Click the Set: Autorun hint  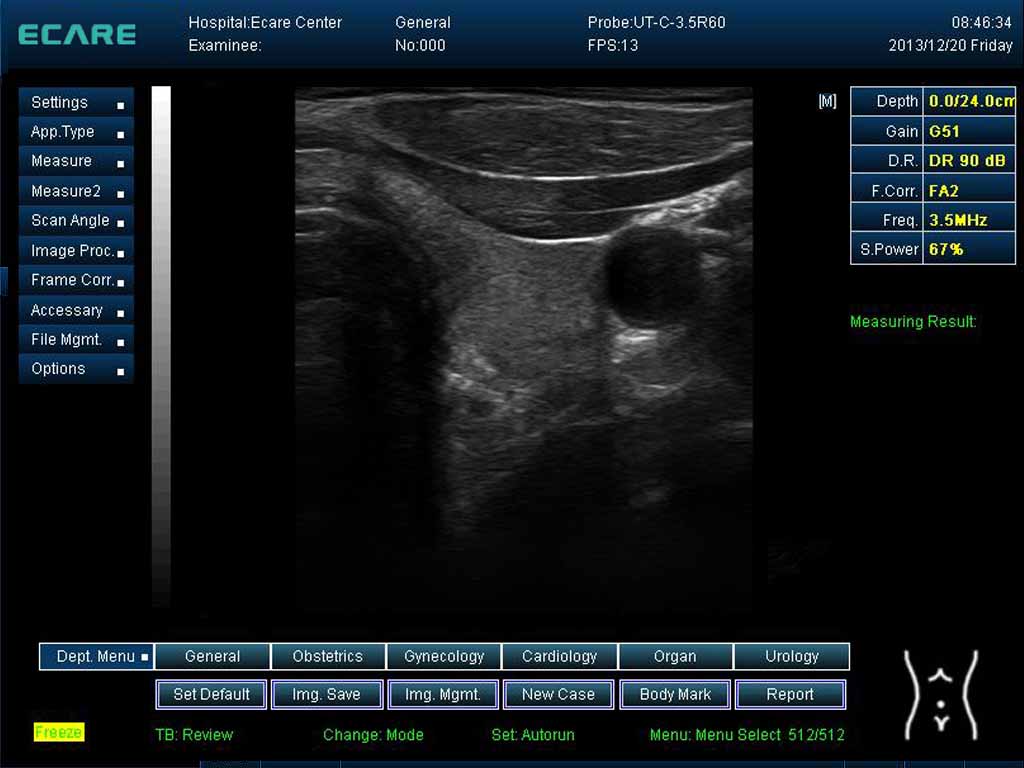coord(533,735)
